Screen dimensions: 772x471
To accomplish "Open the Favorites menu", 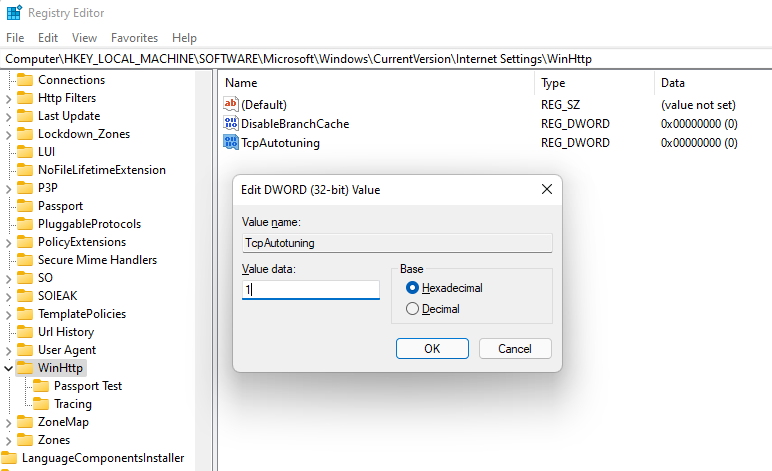I will 134,38.
